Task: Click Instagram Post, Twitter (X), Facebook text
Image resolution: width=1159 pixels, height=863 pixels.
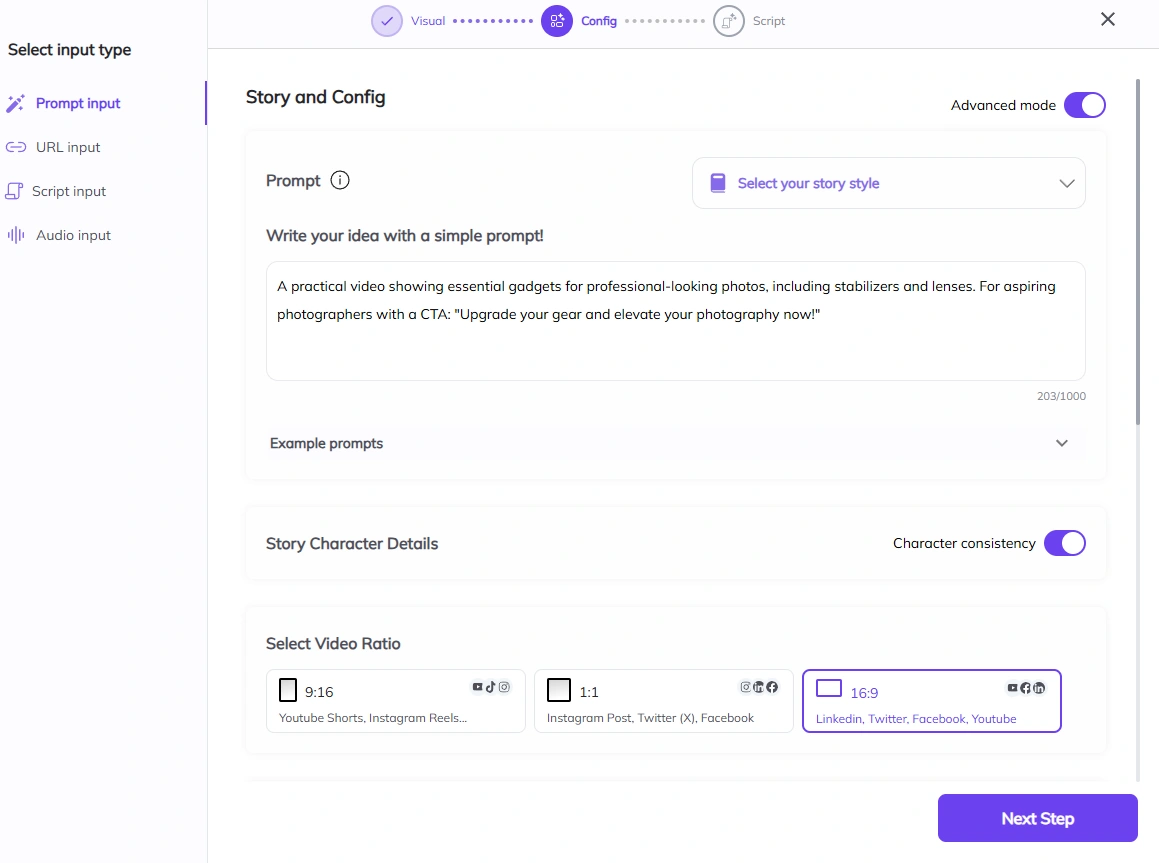Action: click(650, 718)
